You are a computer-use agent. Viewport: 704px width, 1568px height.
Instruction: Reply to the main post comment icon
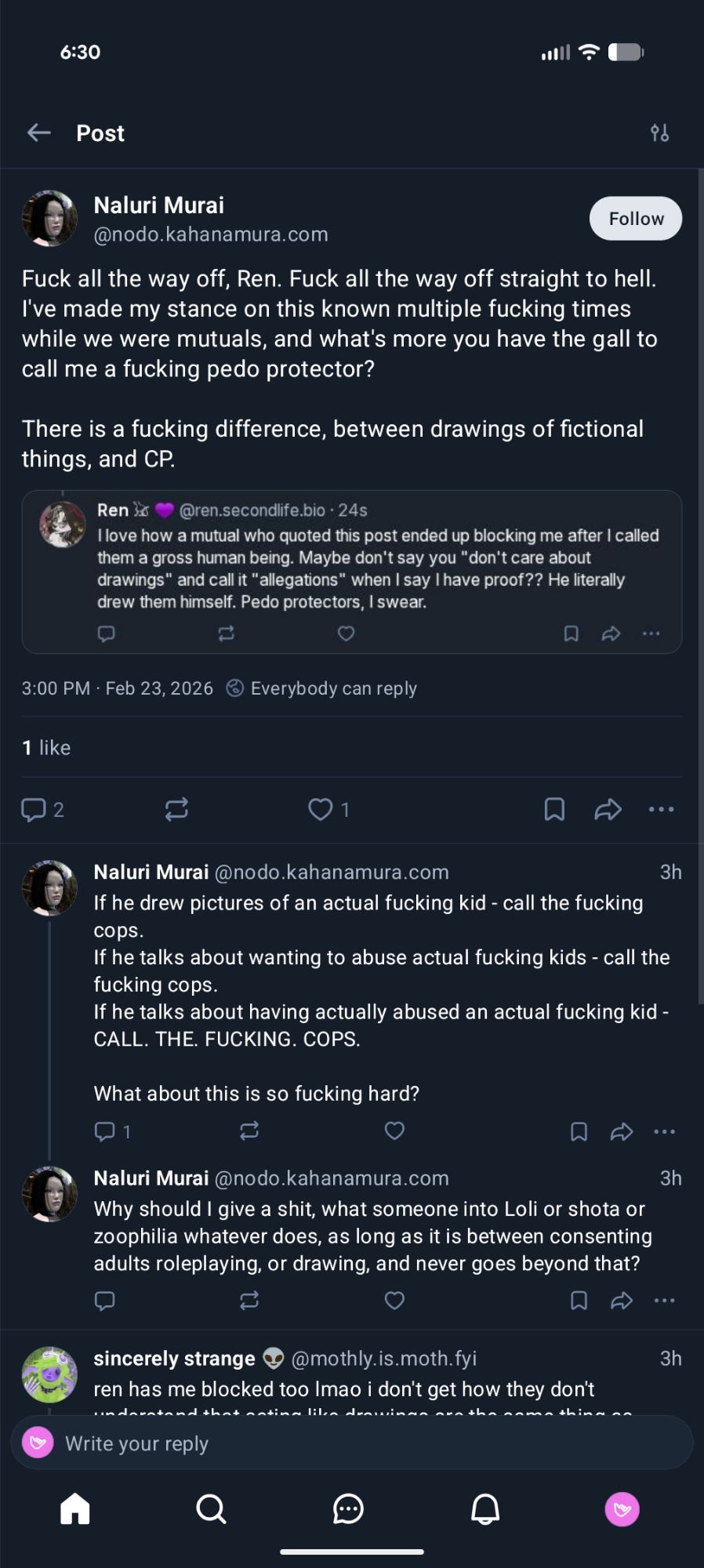point(33,809)
